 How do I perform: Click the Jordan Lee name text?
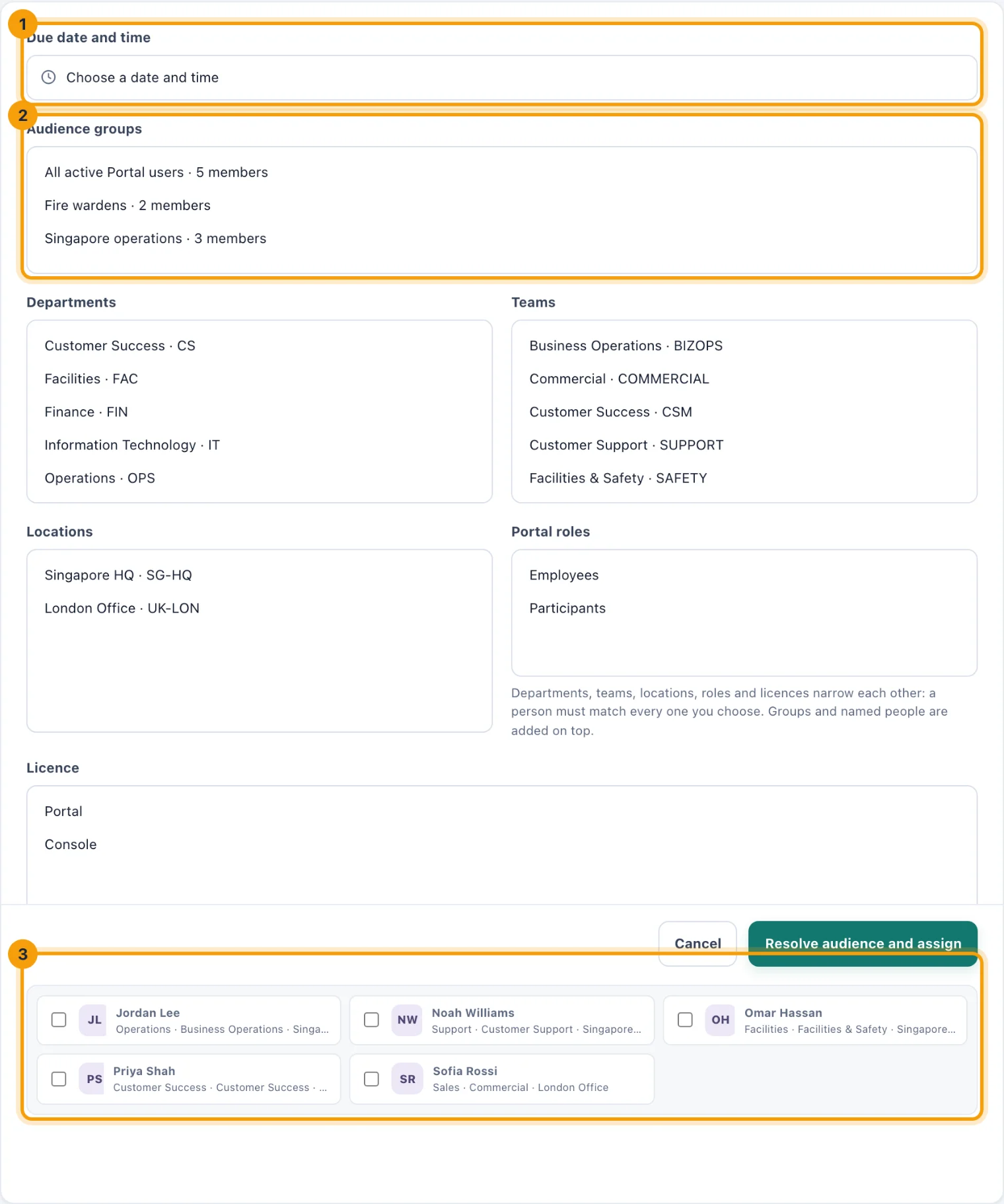(148, 1012)
